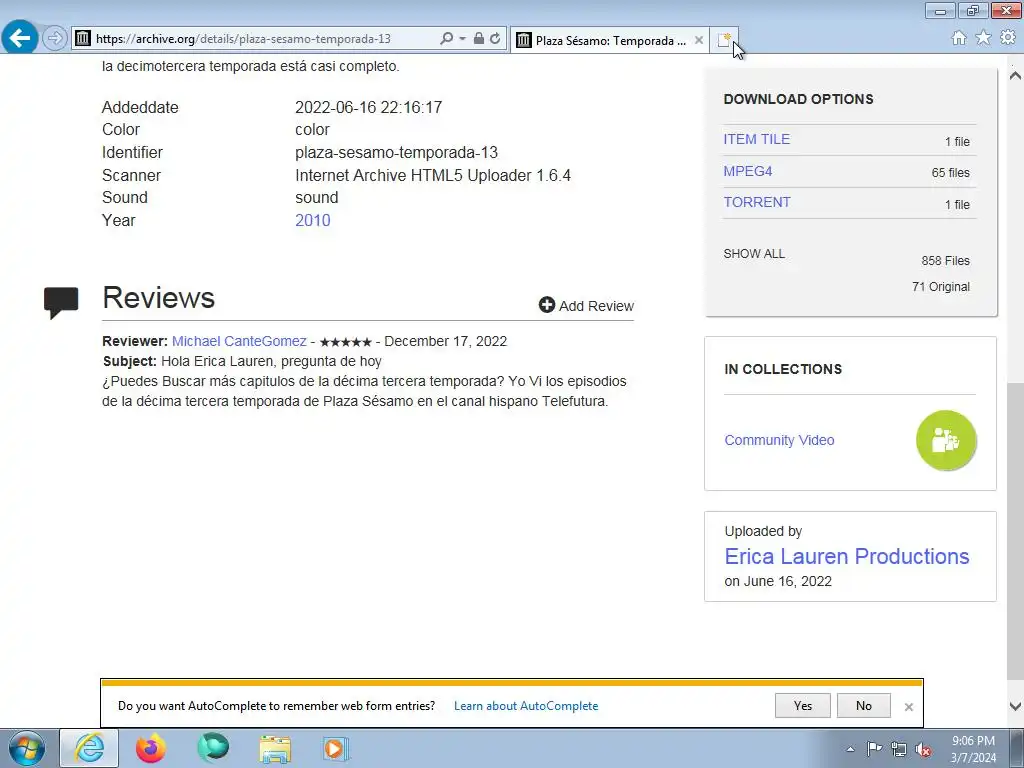1024x768 pixels.
Task: Click the '65 files' count text
Action: click(950, 172)
